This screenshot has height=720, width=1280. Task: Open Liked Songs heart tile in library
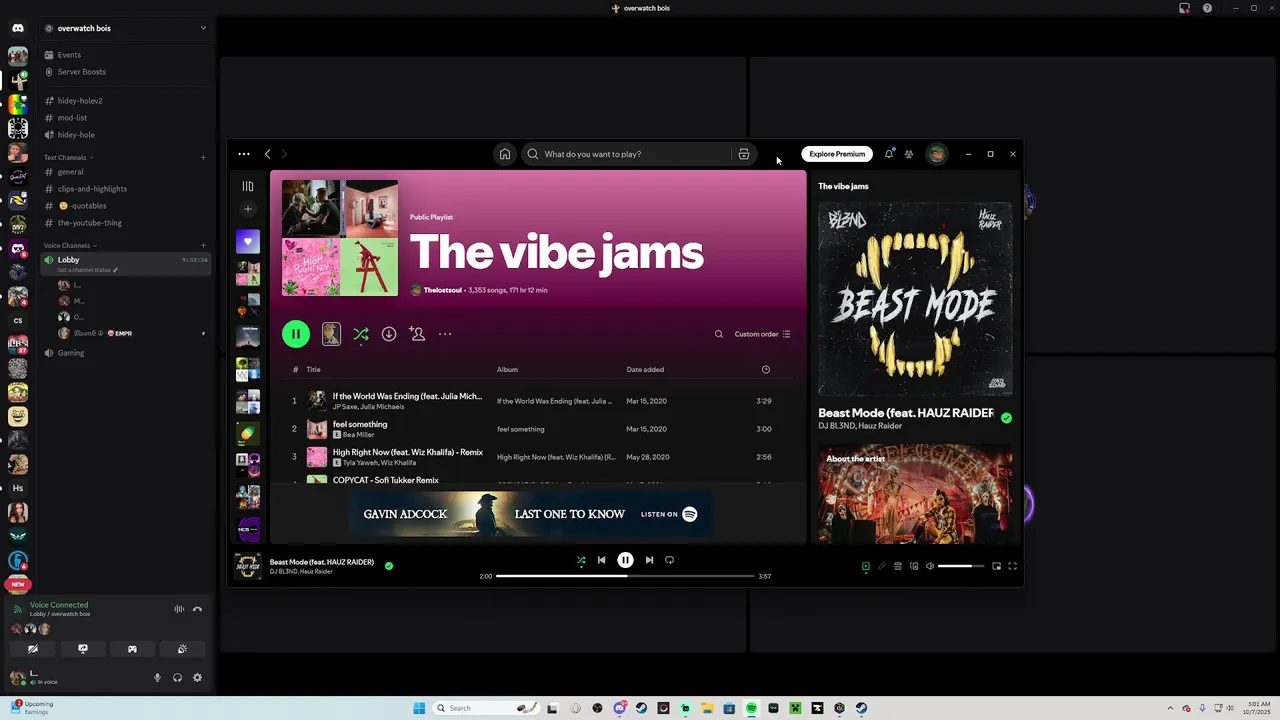tap(248, 241)
